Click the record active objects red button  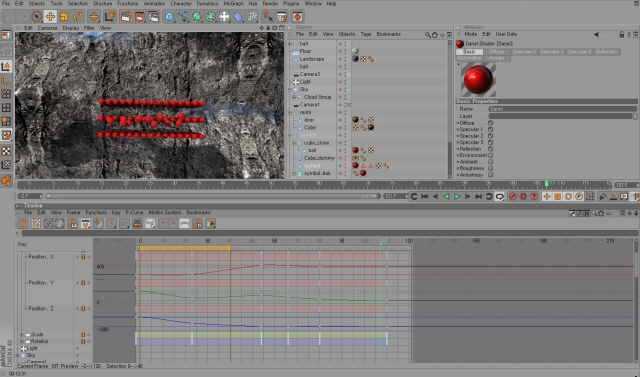tap(513, 197)
